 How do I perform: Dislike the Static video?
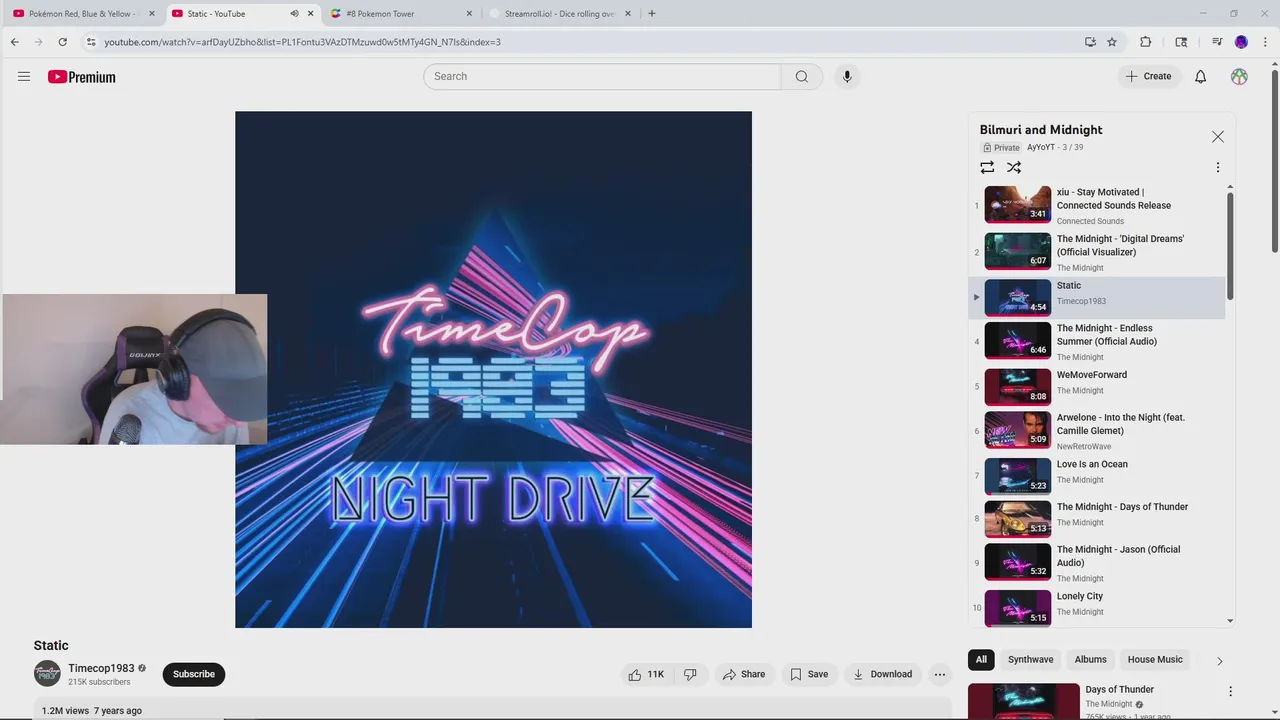pyautogui.click(x=690, y=674)
